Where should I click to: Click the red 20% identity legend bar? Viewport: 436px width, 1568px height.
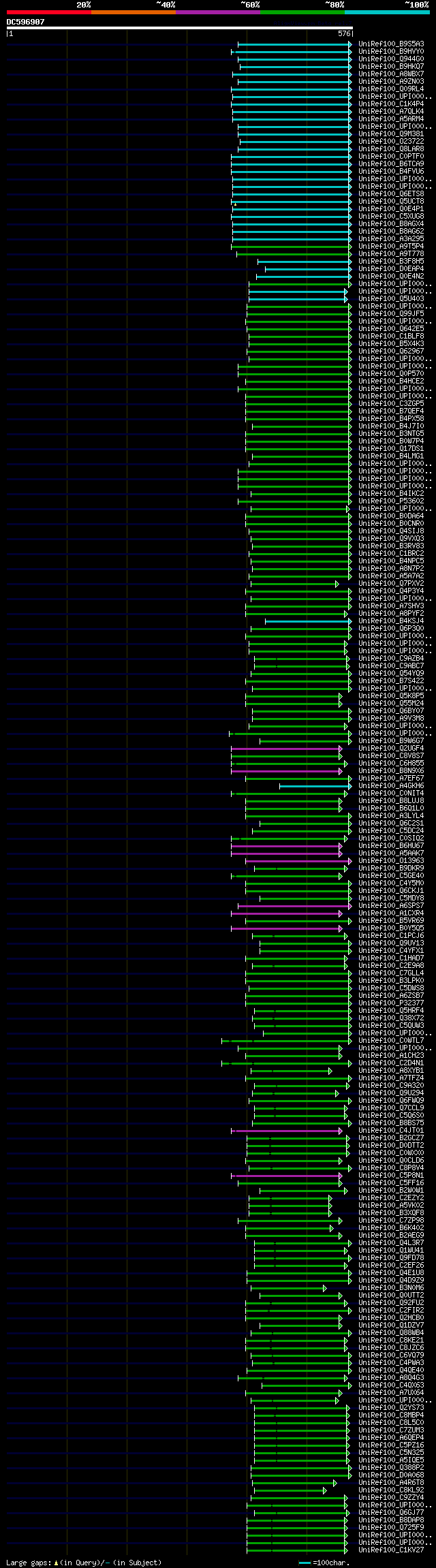(49, 12)
